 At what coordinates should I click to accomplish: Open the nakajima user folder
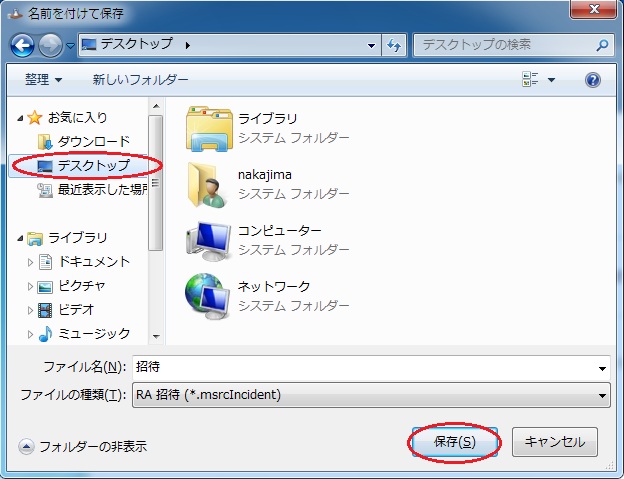click(x=208, y=183)
